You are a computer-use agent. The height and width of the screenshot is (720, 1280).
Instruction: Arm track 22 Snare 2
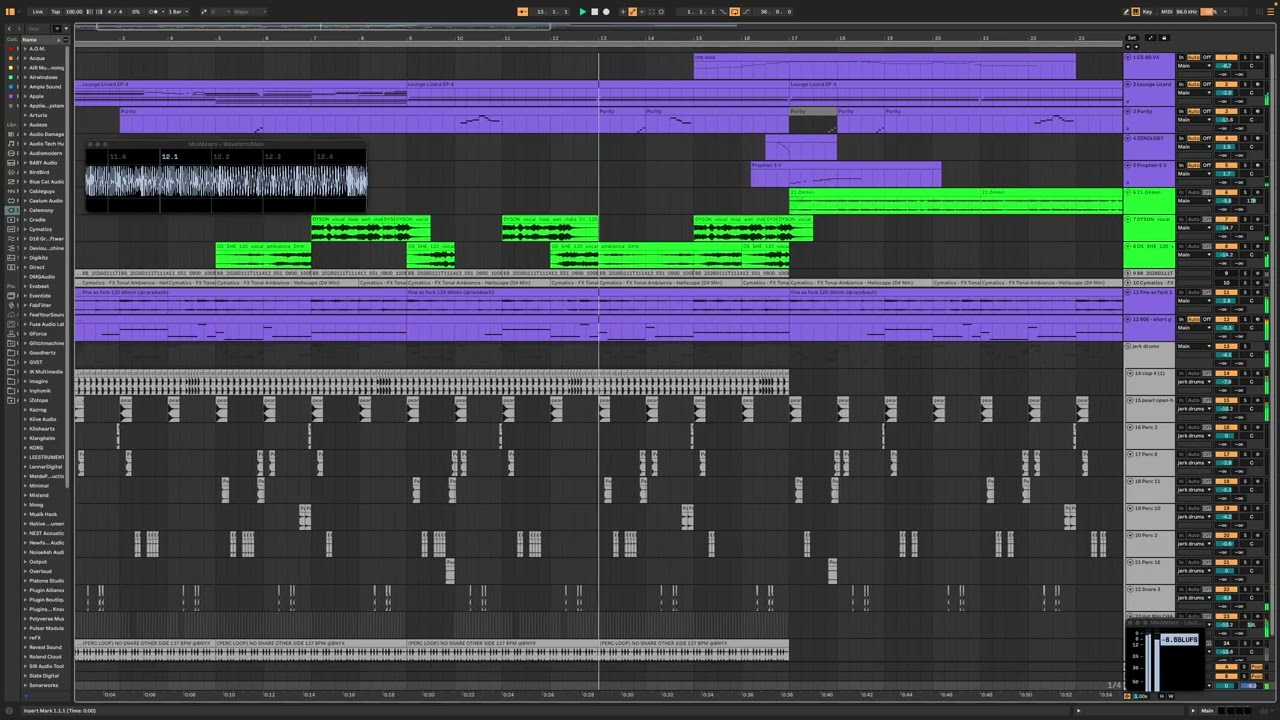1257,589
